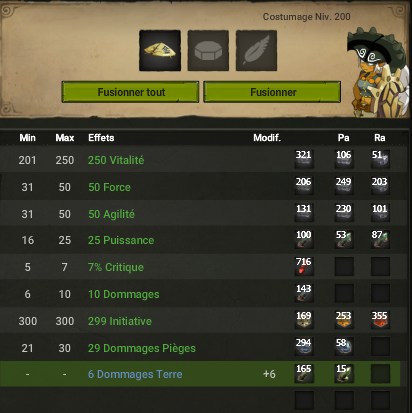Select the 6 Dommages Terre row

pos(200,374)
